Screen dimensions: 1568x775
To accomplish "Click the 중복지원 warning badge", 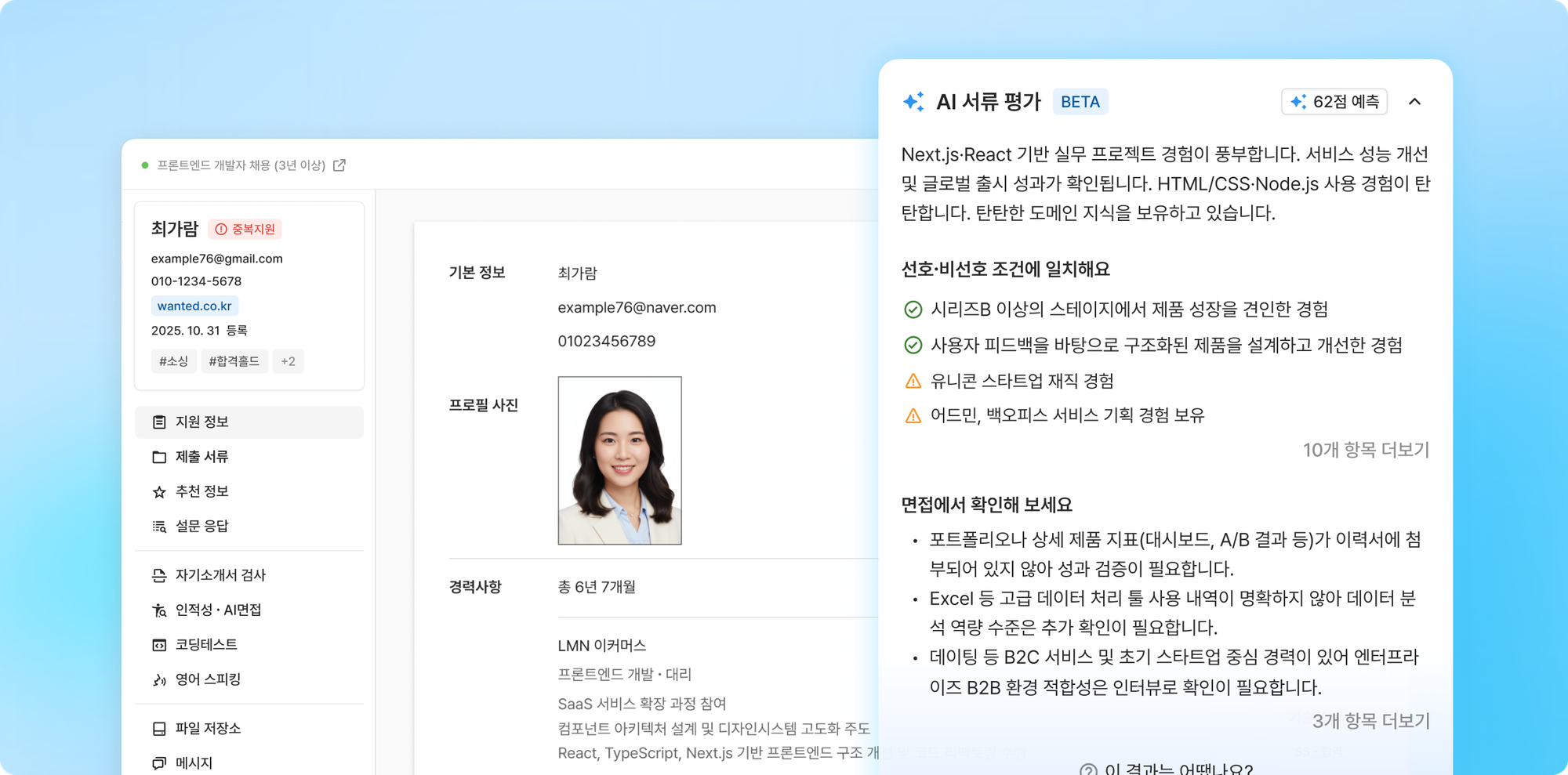I will click(245, 229).
